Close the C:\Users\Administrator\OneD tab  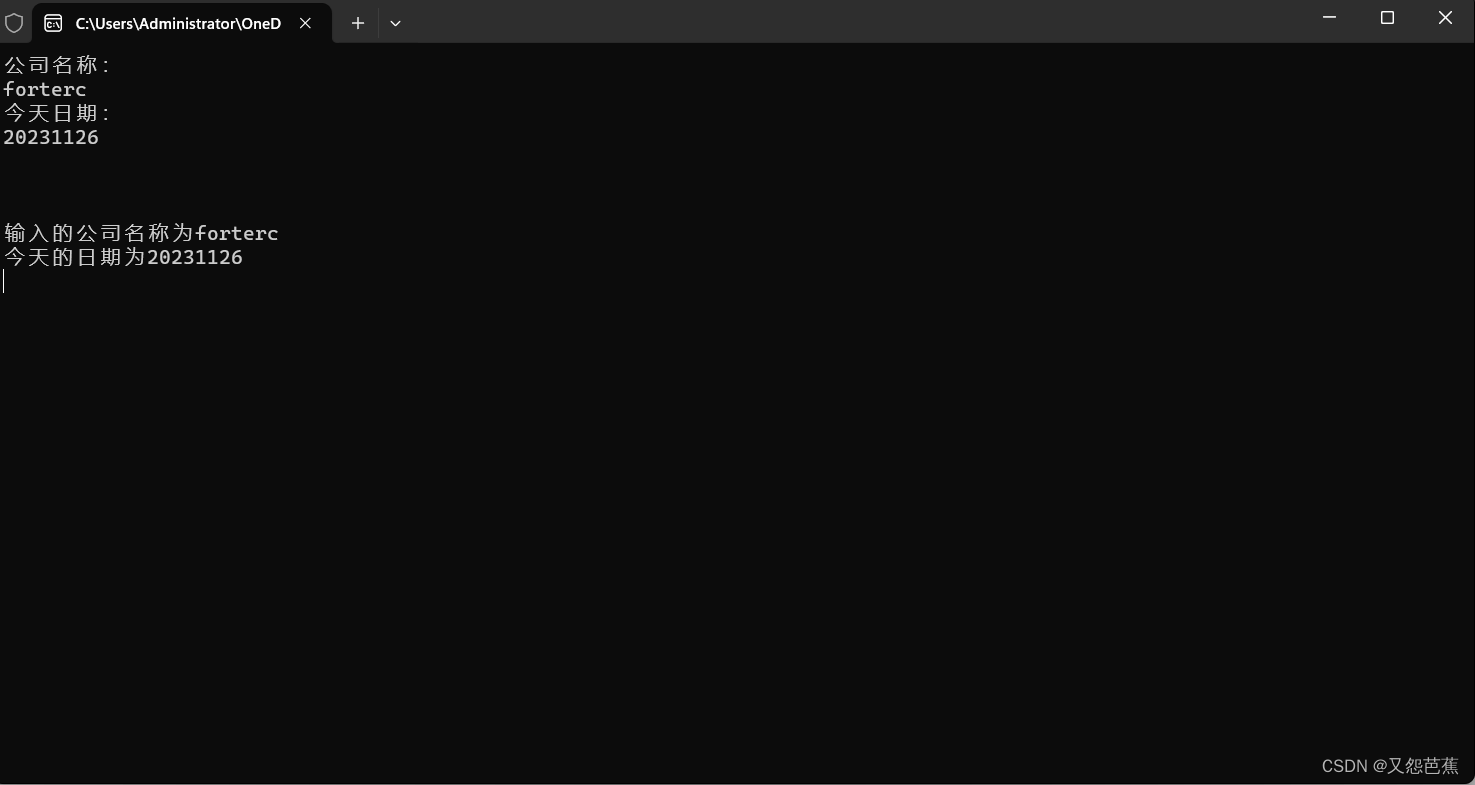[306, 23]
